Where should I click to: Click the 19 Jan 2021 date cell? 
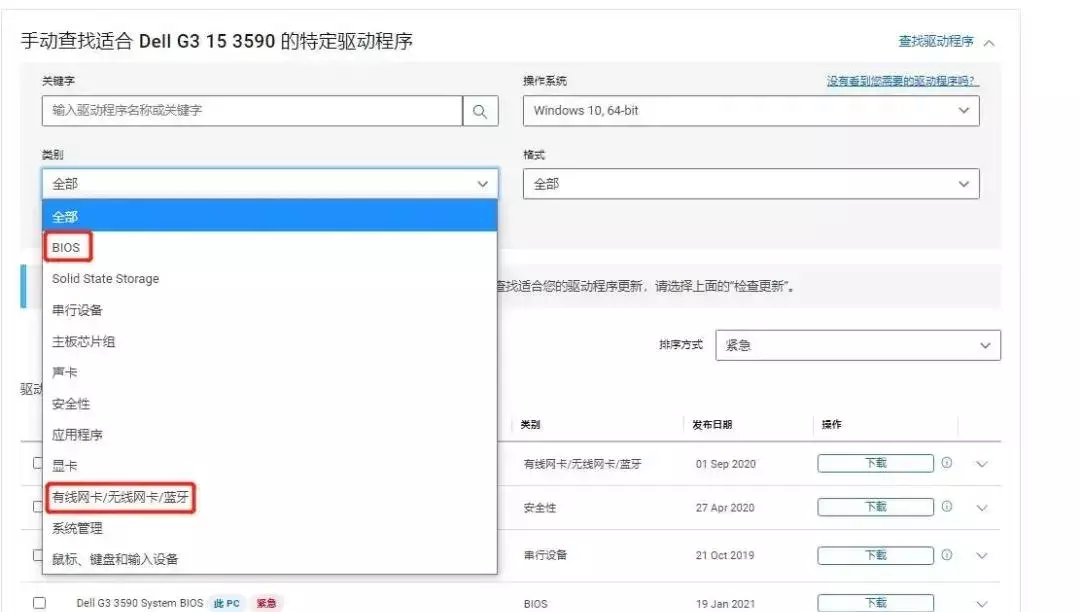click(725, 604)
